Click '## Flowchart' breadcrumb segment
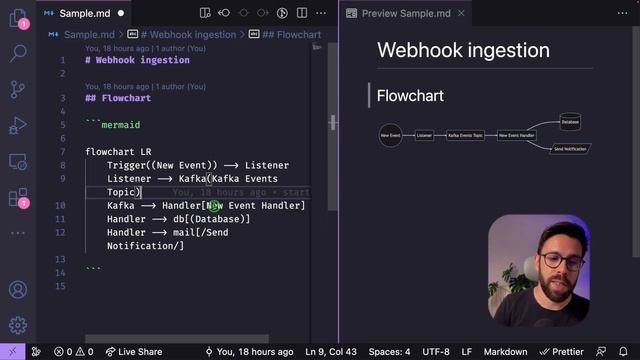 [291, 35]
